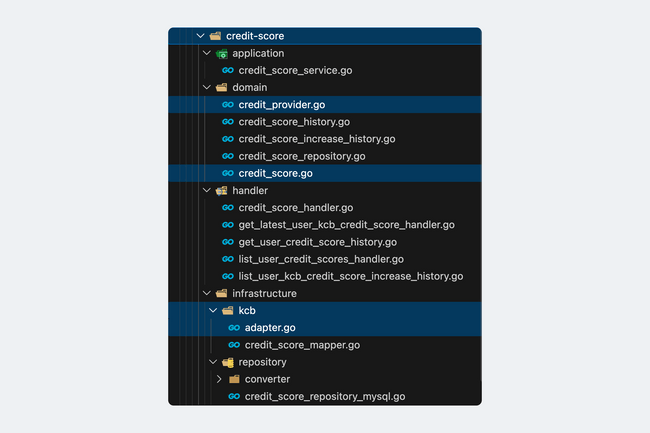Select the kcb folder label
The height and width of the screenshot is (433, 650).
click(247, 310)
